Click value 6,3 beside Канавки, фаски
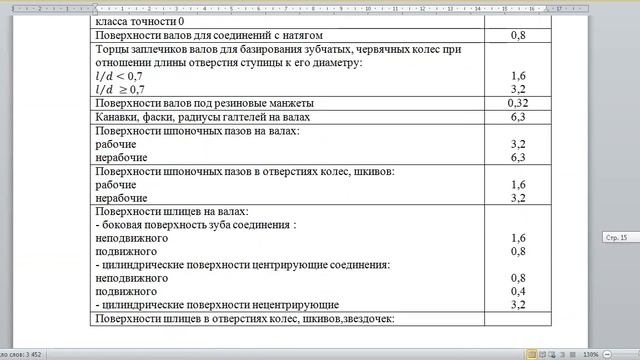The height and width of the screenshot is (360, 640). click(518, 117)
